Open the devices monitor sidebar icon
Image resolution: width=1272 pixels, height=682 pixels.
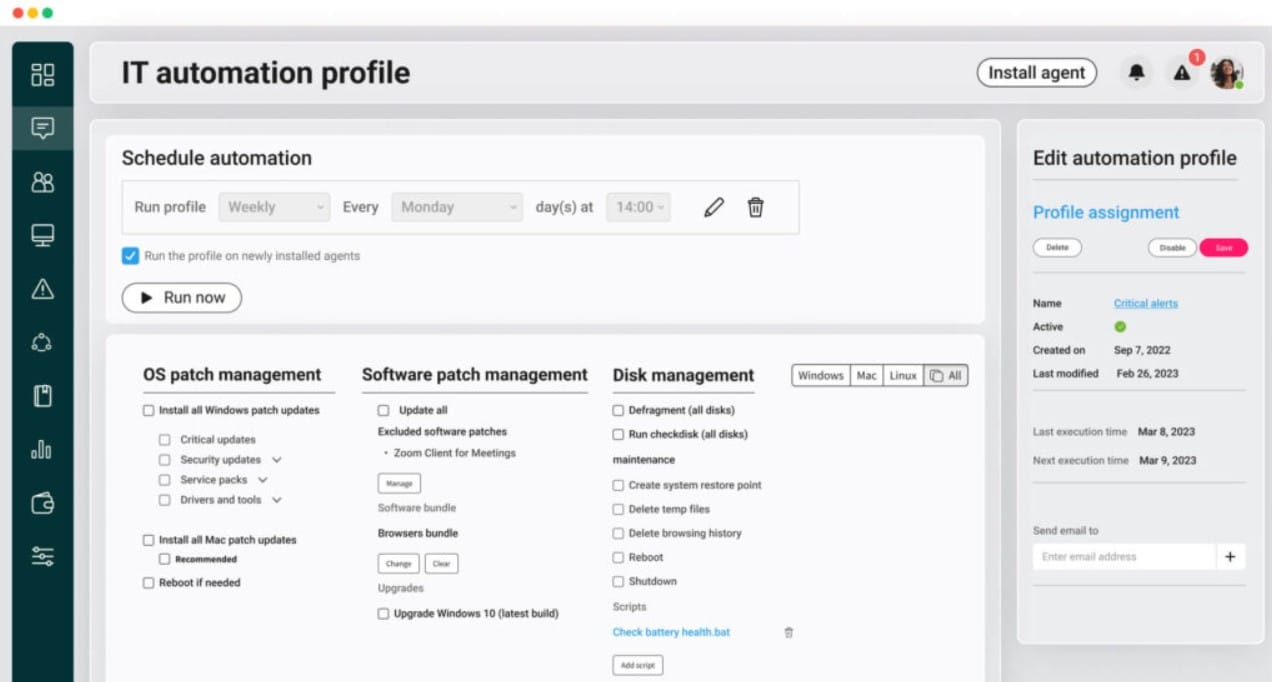point(42,236)
